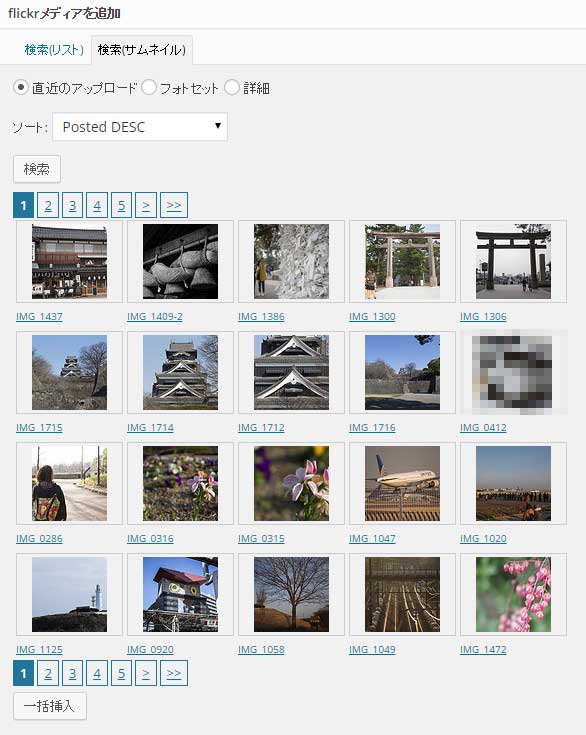586x735 pixels.
Task: Select the torii silhouette thumbnail IMG 1306
Action: pyautogui.click(x=513, y=261)
